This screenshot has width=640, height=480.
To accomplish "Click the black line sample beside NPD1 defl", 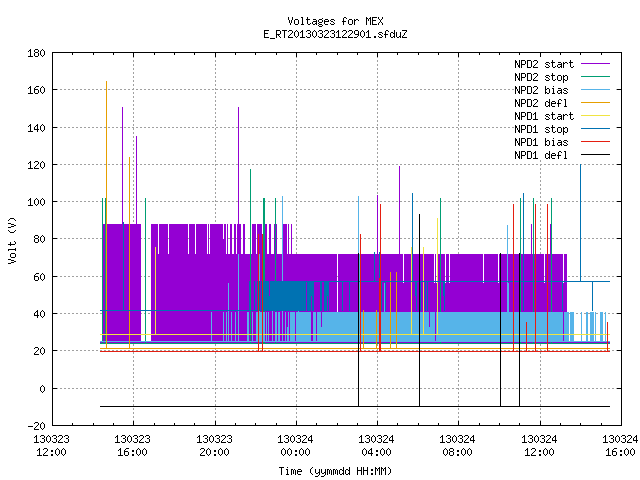I will point(595,155).
